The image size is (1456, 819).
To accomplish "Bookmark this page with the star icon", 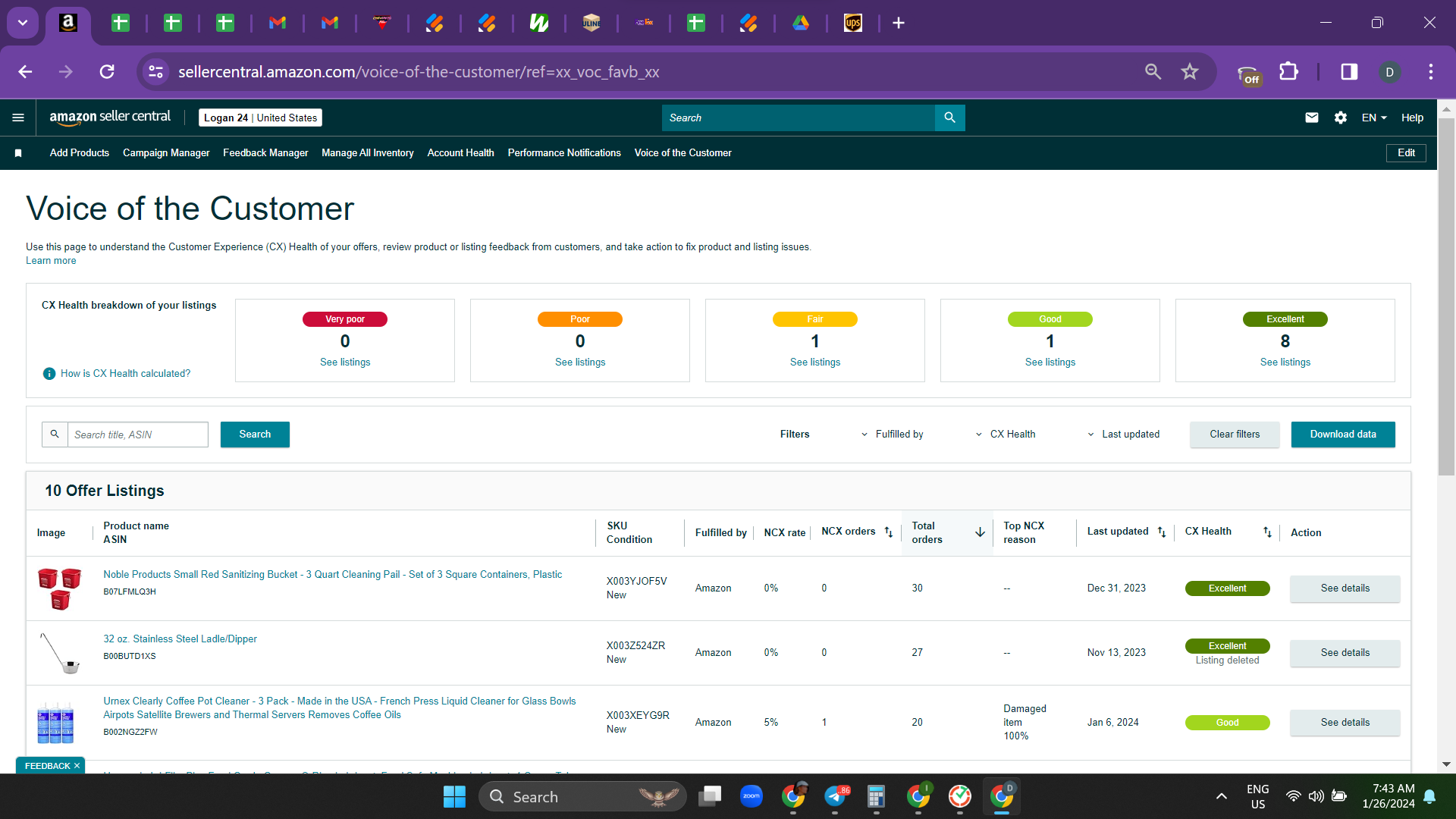I will tap(1190, 72).
